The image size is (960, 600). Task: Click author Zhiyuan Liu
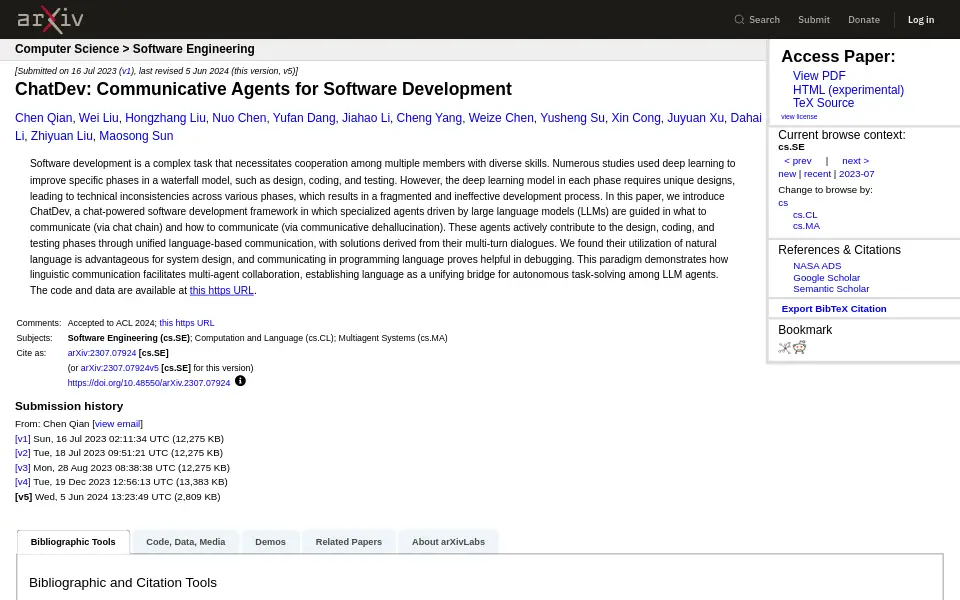pos(62,136)
